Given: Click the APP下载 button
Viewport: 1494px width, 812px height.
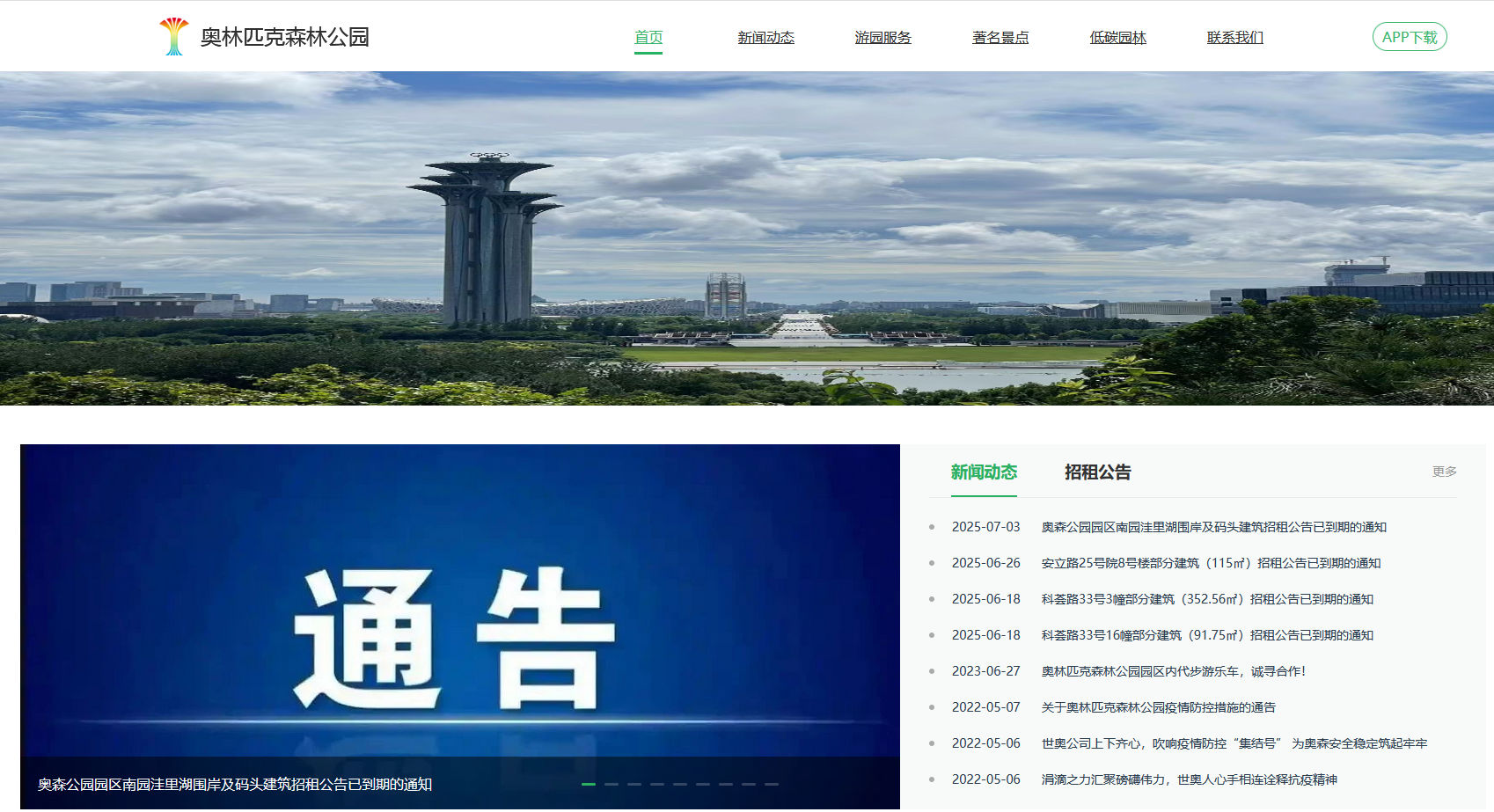Looking at the screenshot, I should pos(1410,36).
